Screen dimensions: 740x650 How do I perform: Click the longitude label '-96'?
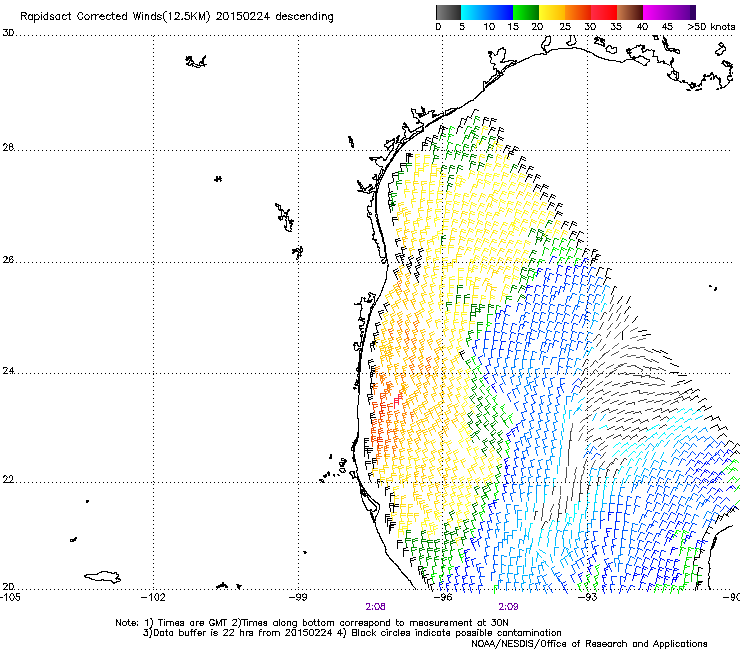coord(443,598)
